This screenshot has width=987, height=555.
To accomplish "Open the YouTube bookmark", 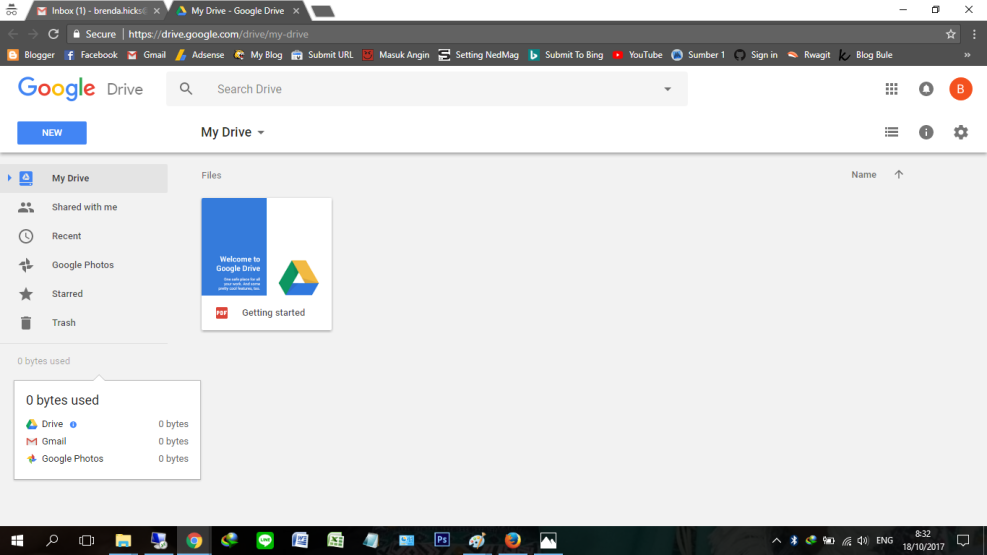I will point(637,55).
